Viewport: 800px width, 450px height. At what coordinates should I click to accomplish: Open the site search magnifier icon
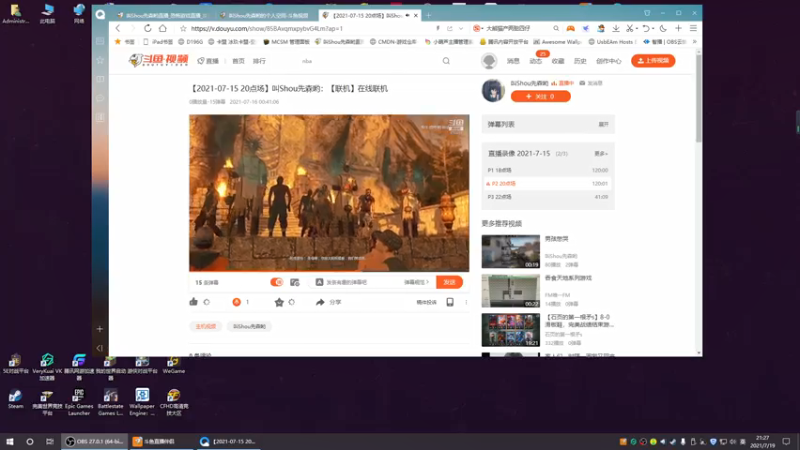[446, 61]
